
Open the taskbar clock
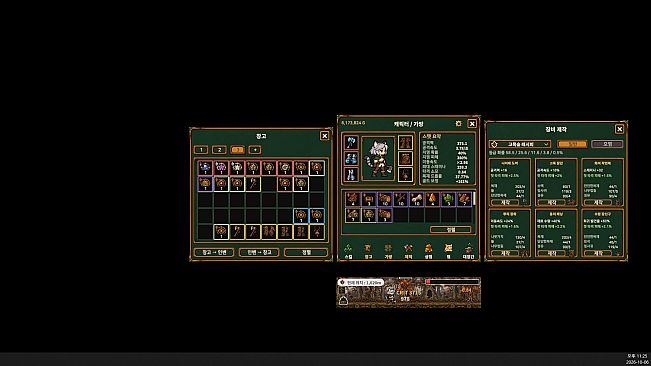(637, 359)
